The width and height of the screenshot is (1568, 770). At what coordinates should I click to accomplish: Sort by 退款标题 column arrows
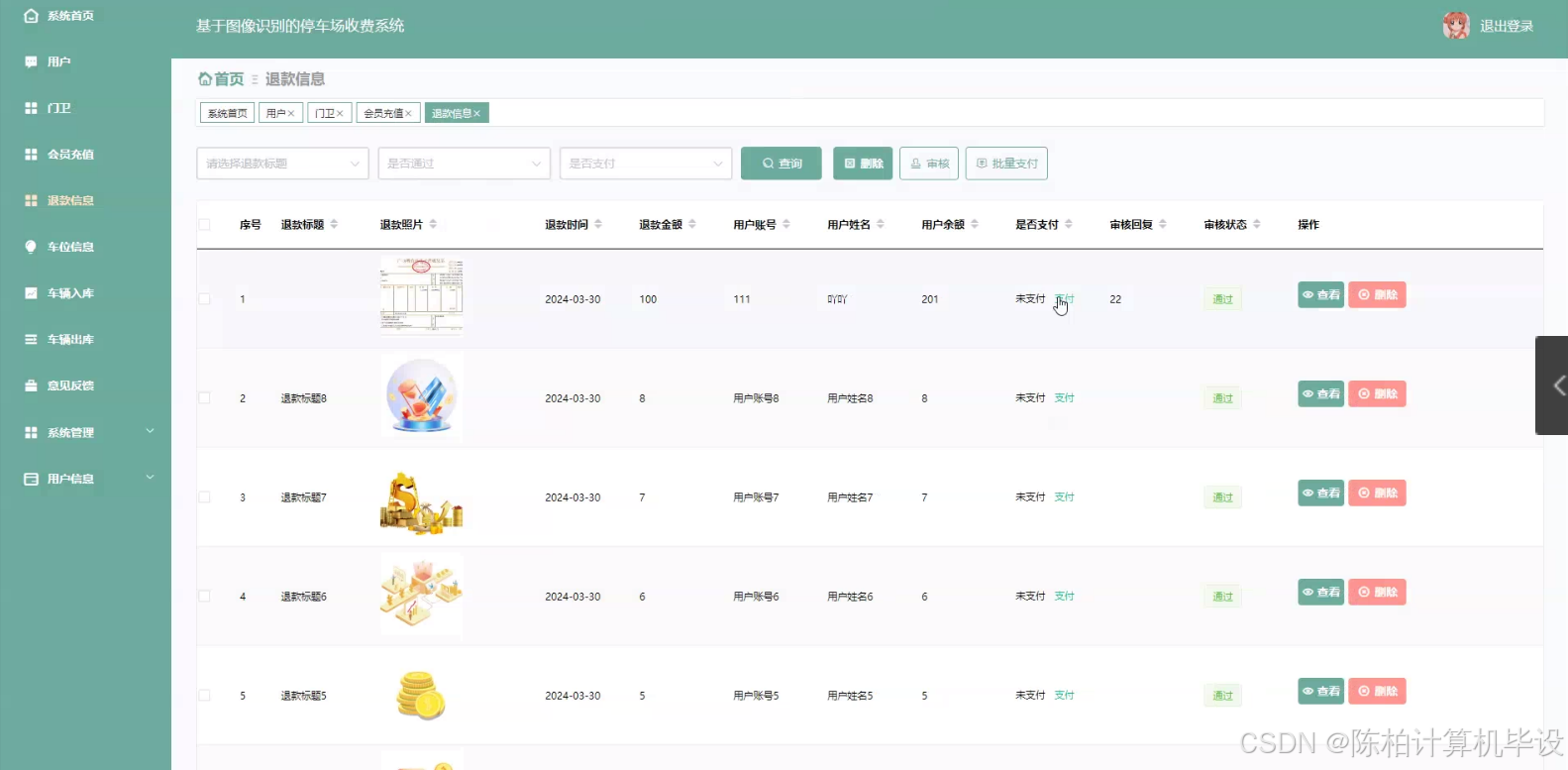coord(334,224)
